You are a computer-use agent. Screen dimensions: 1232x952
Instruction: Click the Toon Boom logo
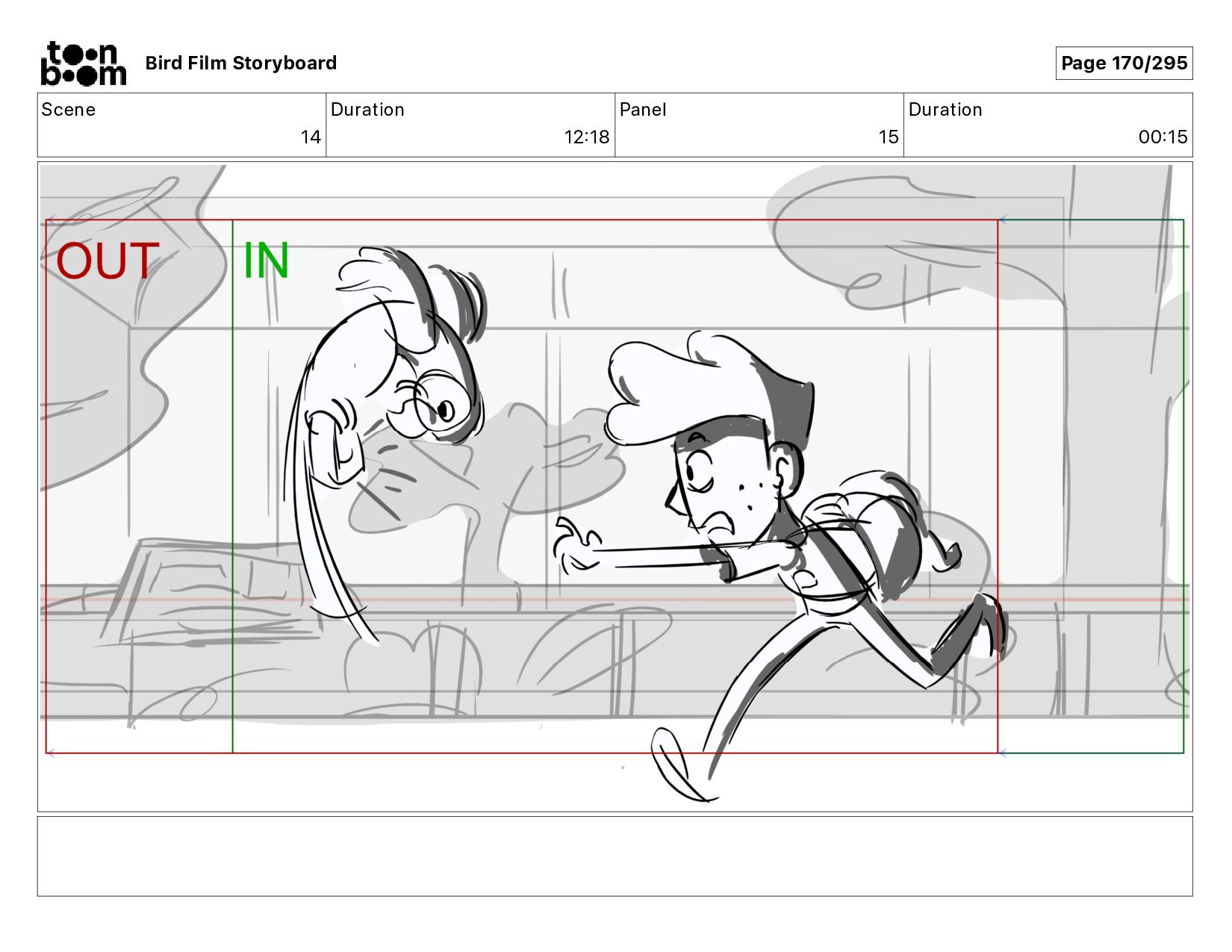84,63
